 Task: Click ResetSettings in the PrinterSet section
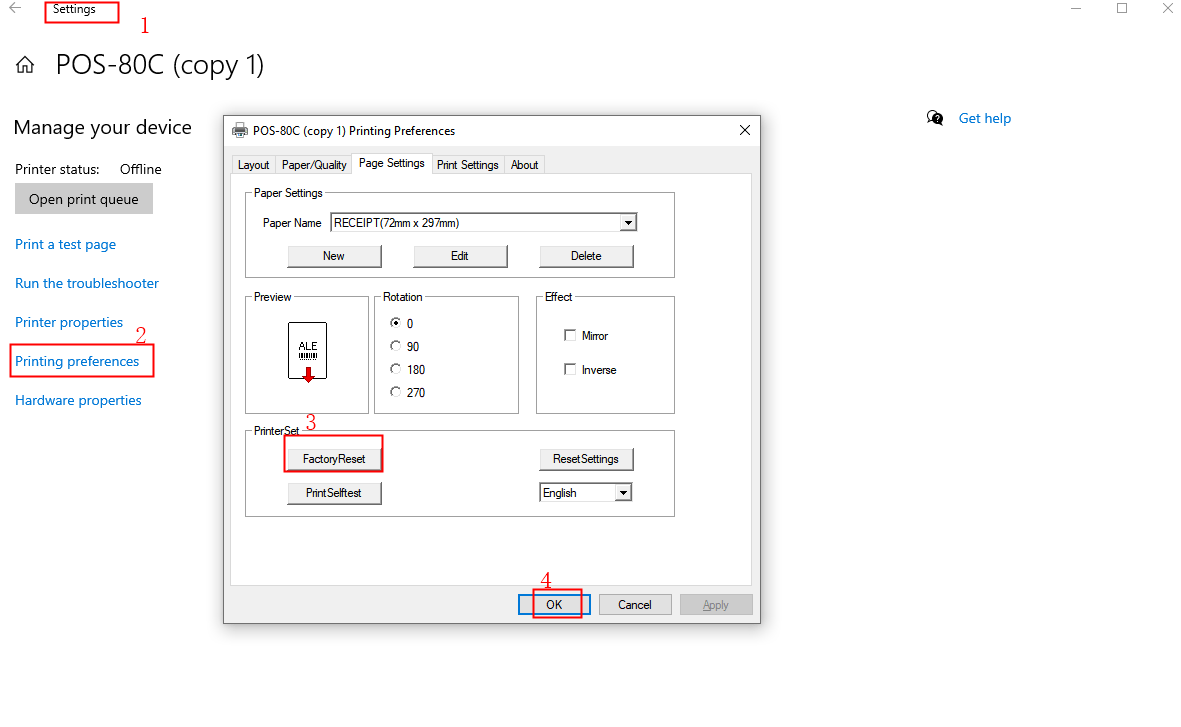click(586, 459)
